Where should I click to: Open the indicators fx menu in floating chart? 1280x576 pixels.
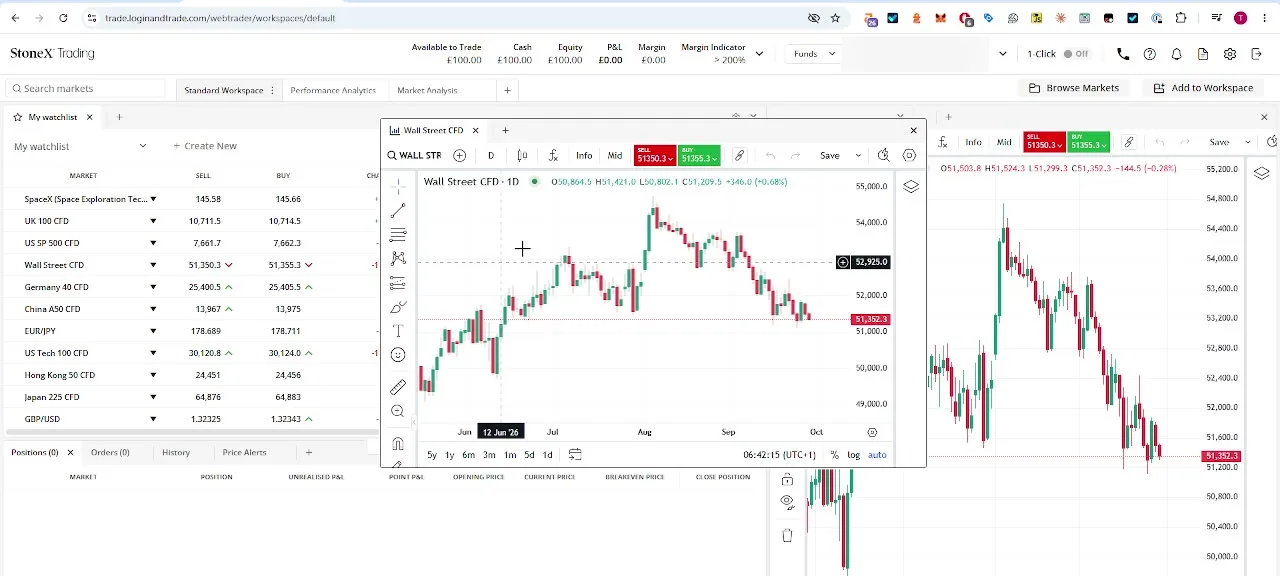pyautogui.click(x=553, y=155)
